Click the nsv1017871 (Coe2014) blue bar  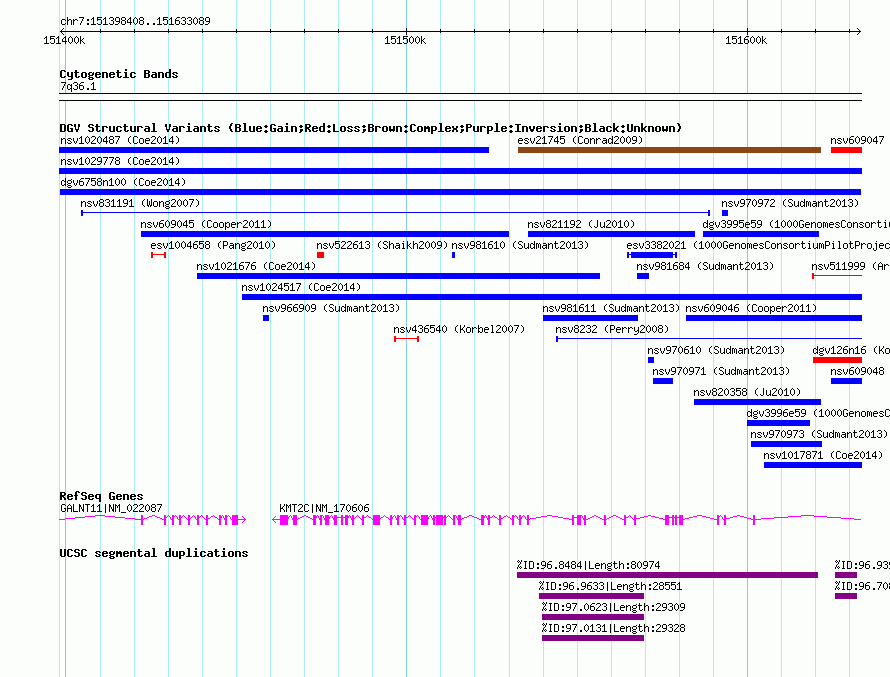pyautogui.click(x=813, y=465)
